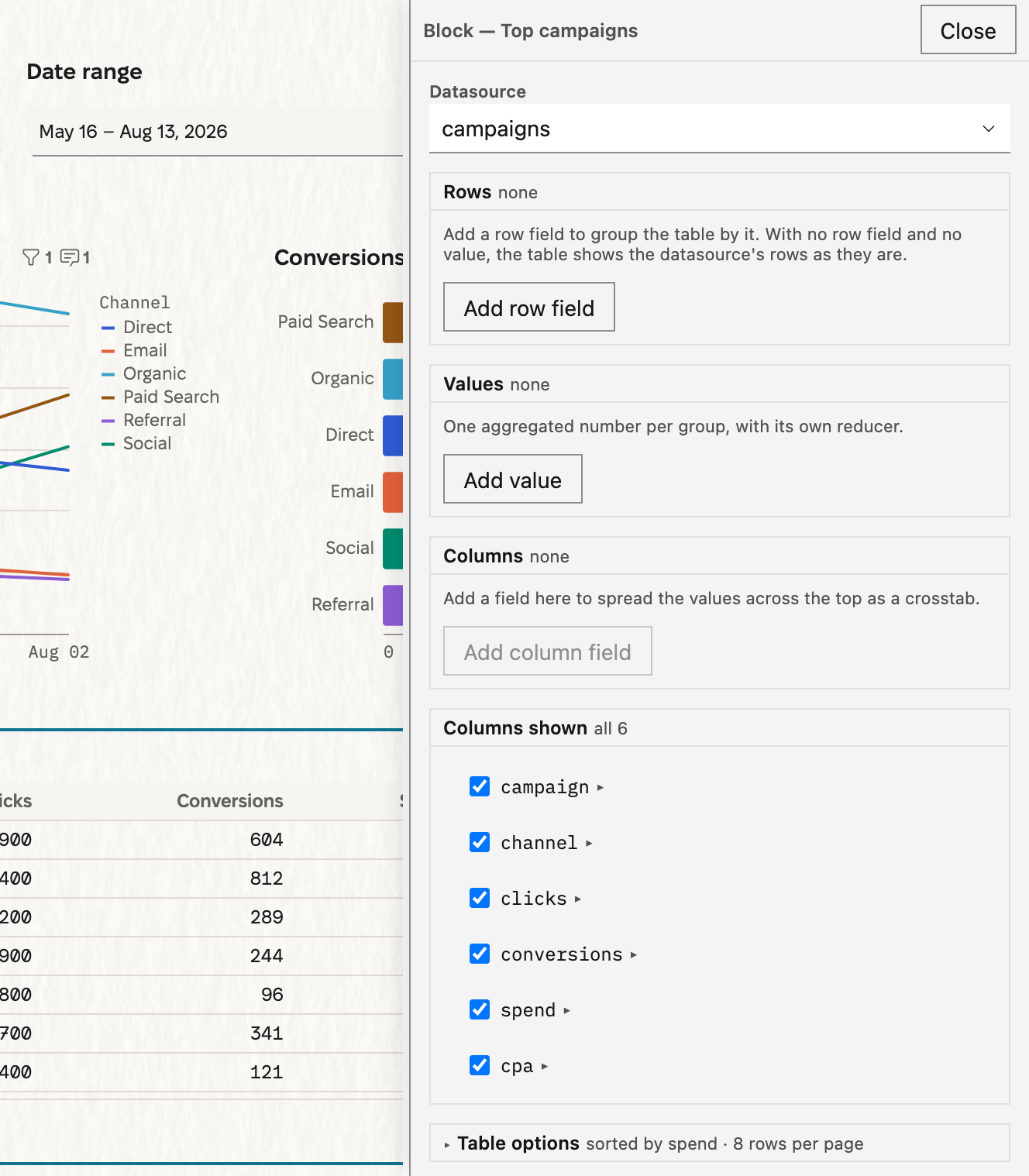Uncheck the campaign column checkbox
Image resolution: width=1029 pixels, height=1176 pixels.
pyautogui.click(x=480, y=786)
